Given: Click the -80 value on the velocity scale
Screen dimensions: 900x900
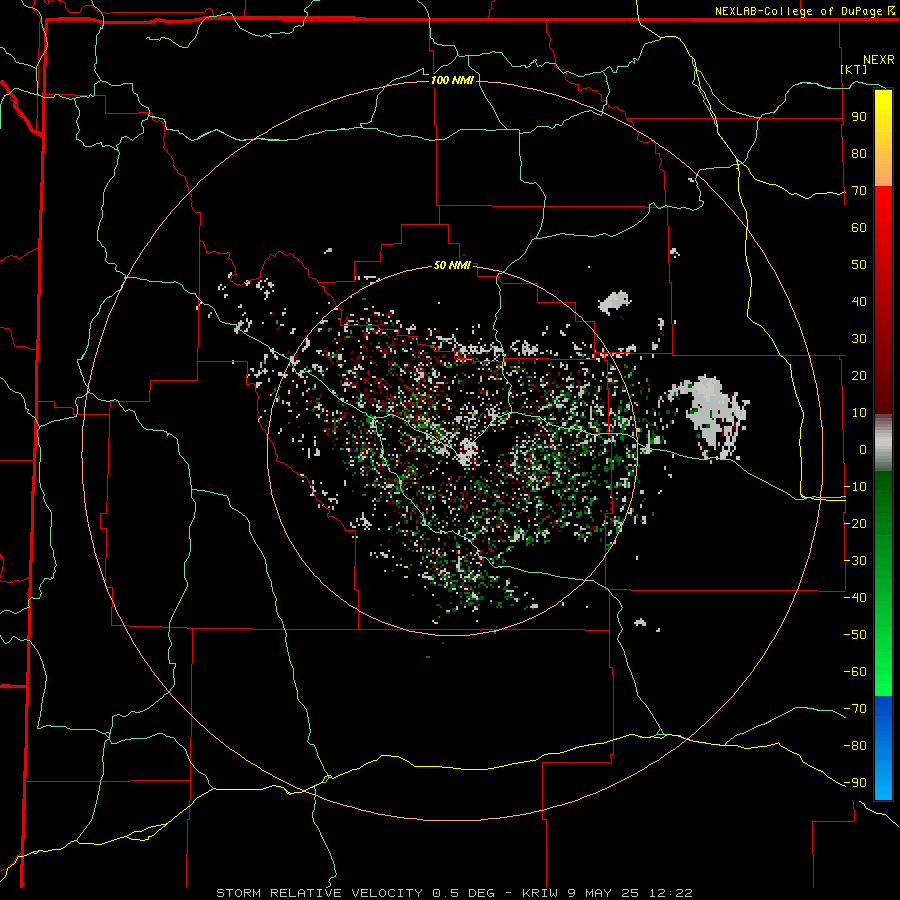Looking at the screenshot, I should [855, 746].
